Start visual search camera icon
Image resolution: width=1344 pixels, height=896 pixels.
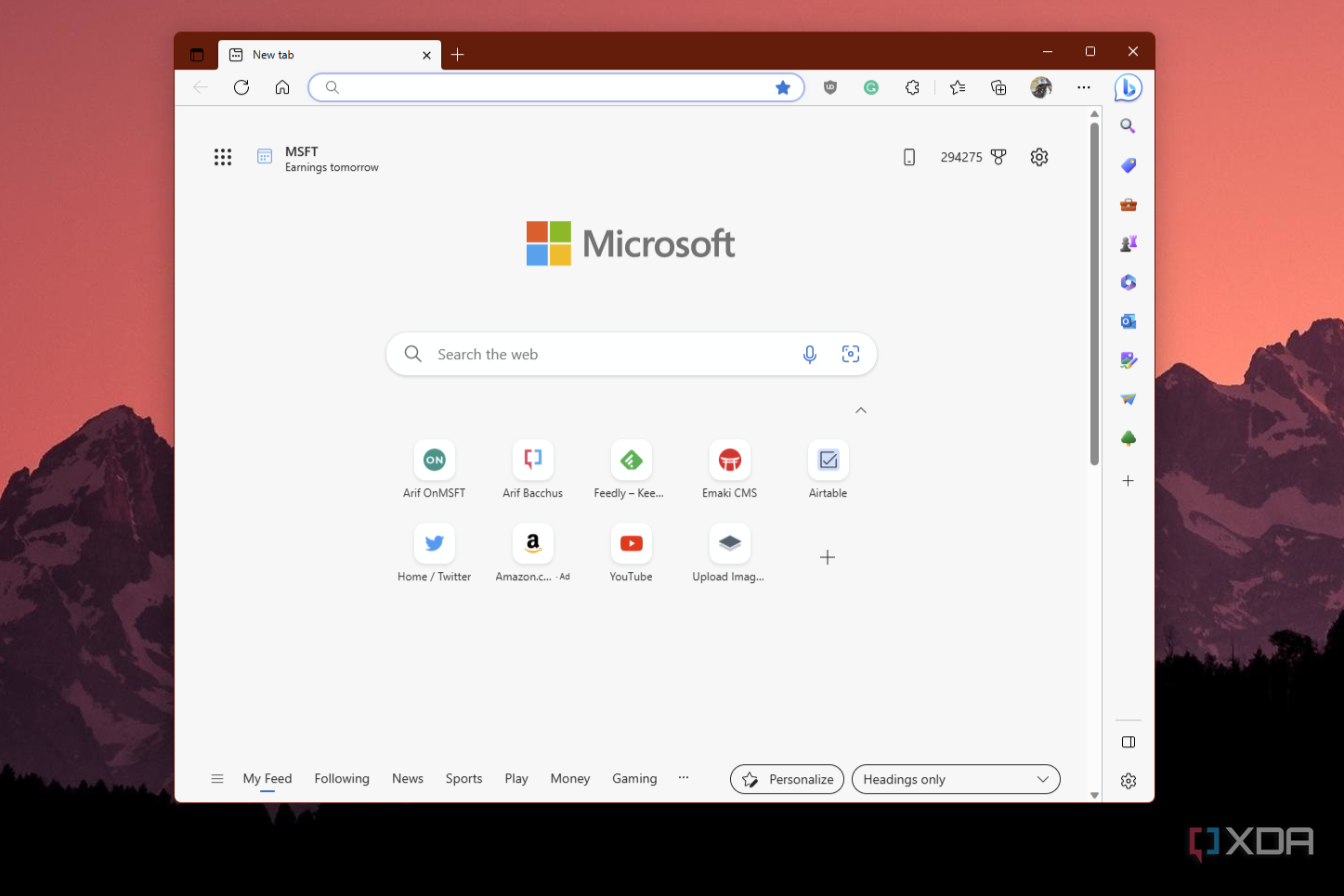[851, 354]
